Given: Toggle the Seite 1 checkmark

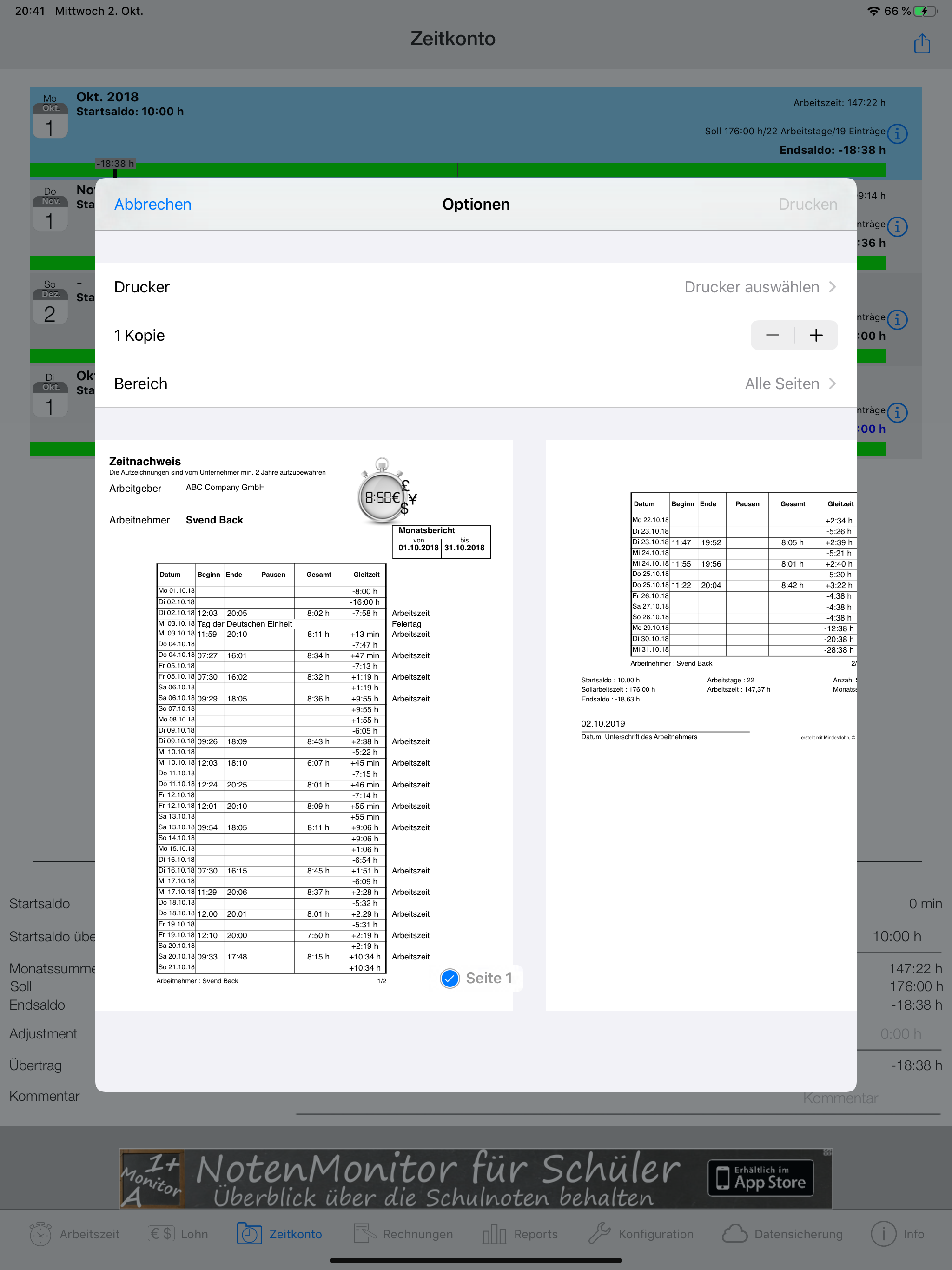Looking at the screenshot, I should pyautogui.click(x=450, y=978).
